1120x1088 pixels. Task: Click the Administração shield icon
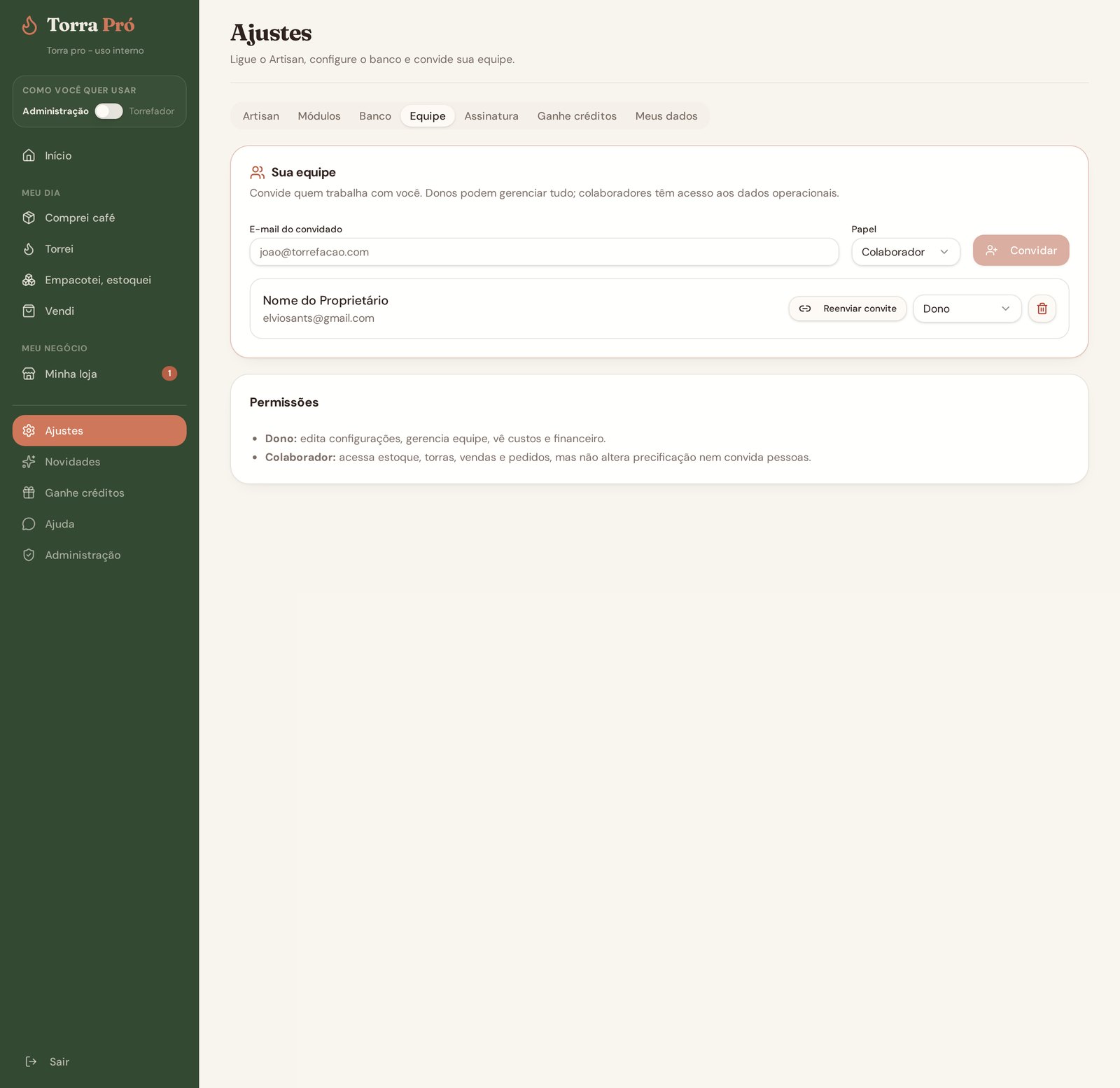pyautogui.click(x=29, y=555)
